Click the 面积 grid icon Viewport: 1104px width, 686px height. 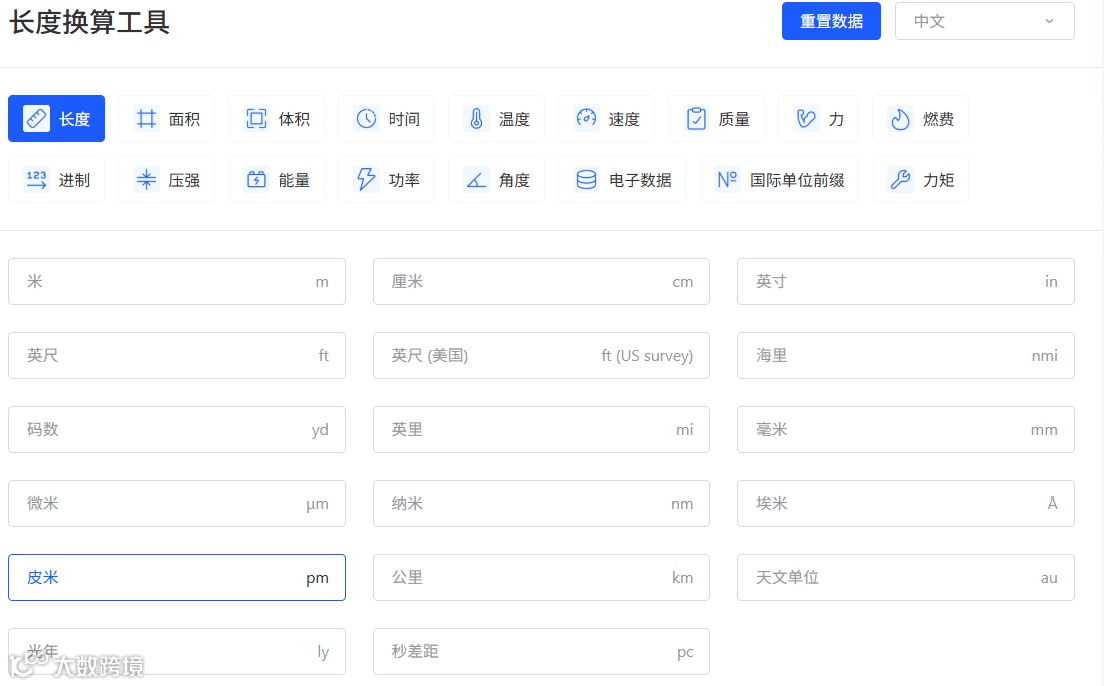[x=146, y=119]
